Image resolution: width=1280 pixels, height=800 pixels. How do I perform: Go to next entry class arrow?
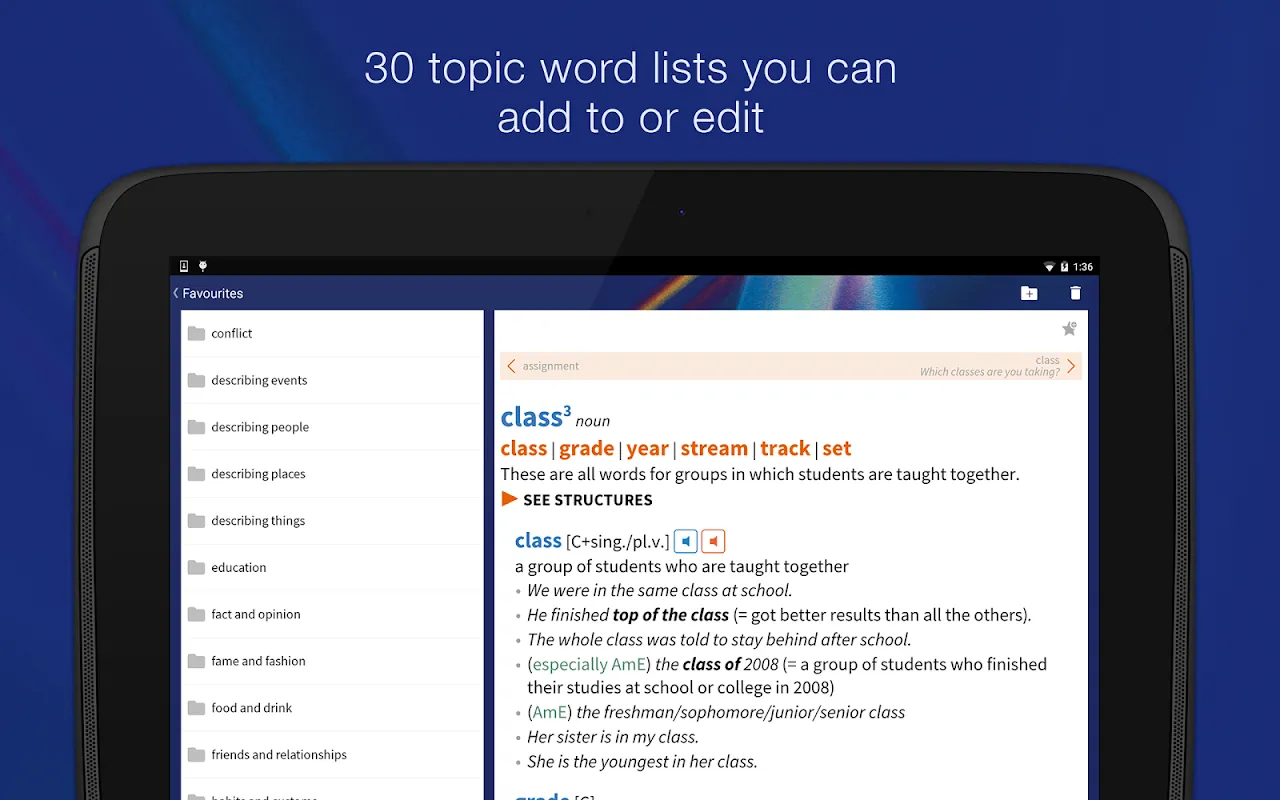click(x=1071, y=366)
